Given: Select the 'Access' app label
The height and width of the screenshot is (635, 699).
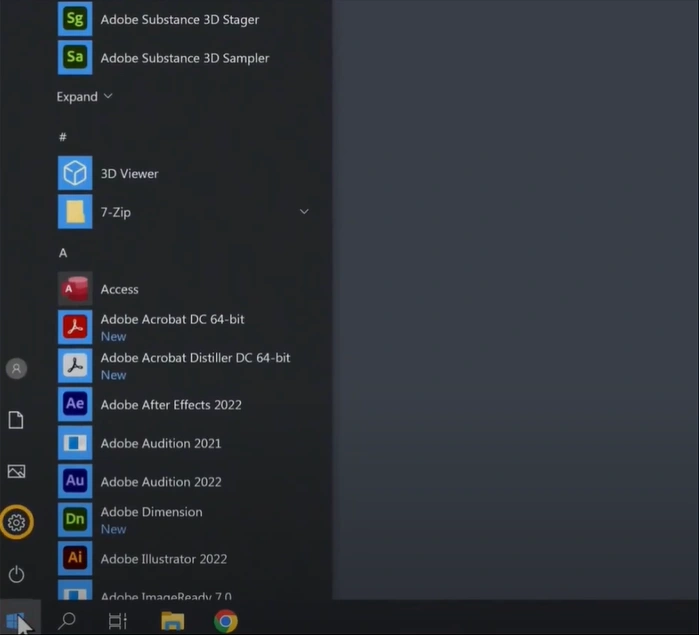Looking at the screenshot, I should pos(119,289).
